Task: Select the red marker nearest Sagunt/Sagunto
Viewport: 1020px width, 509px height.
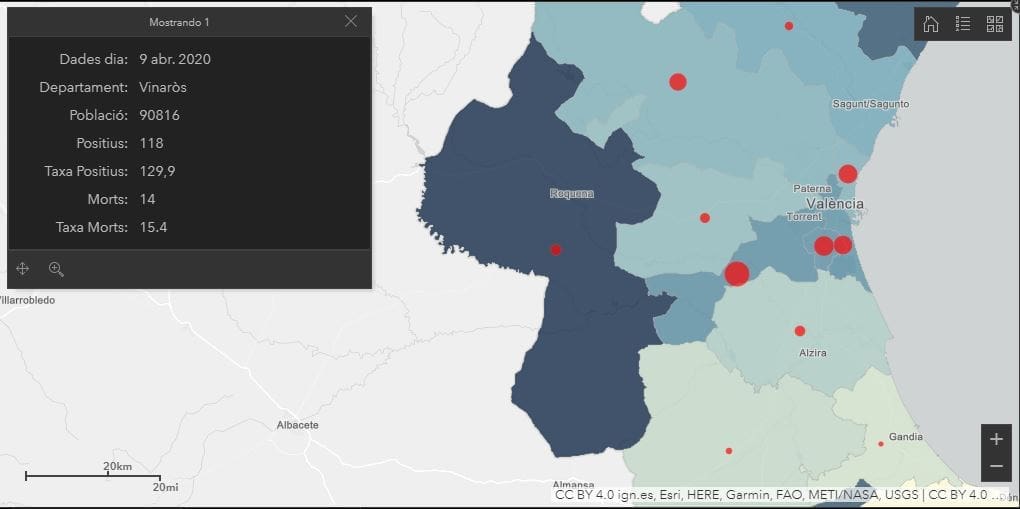Action: [847, 174]
